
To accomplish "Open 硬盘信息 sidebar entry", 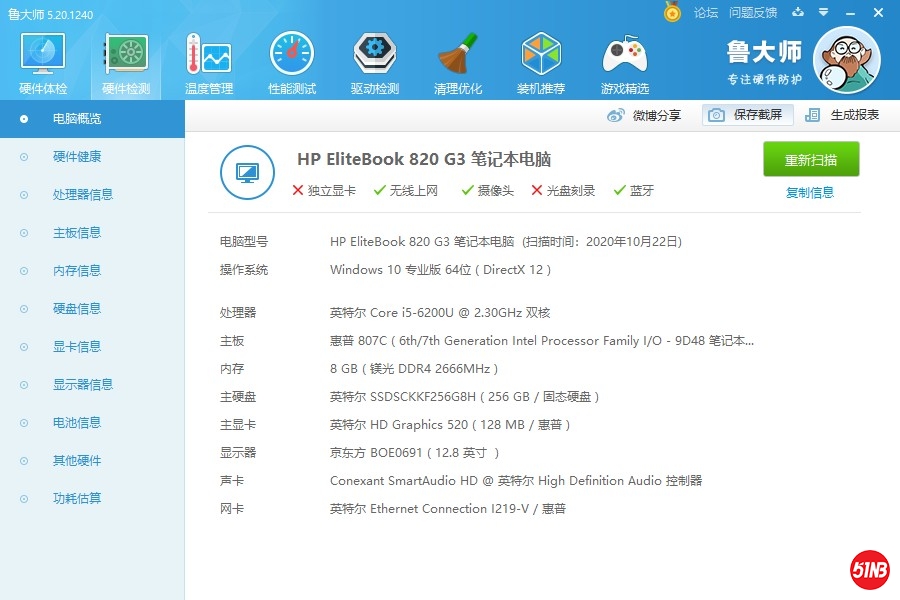I will coord(77,309).
